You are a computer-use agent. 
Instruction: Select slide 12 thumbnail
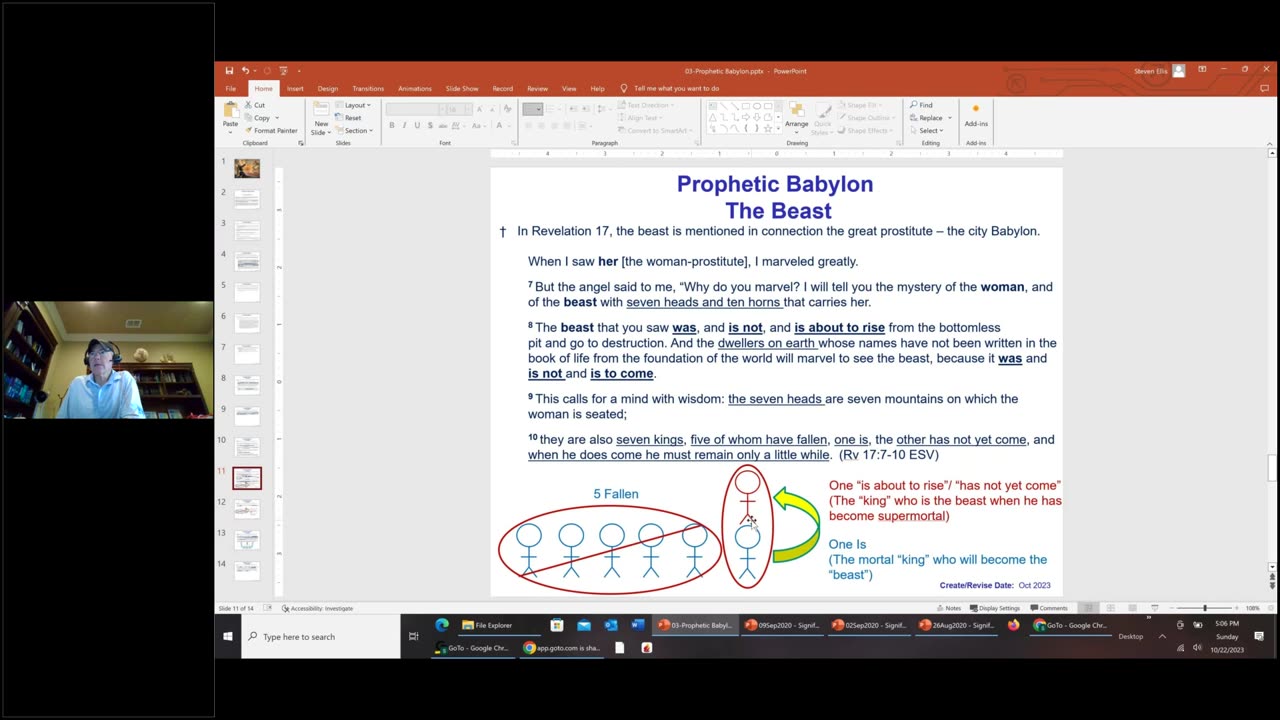click(x=247, y=509)
